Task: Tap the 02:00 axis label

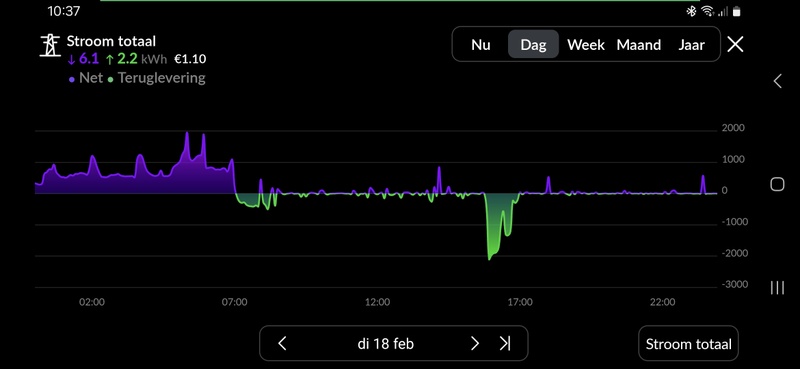Action: 92,302
